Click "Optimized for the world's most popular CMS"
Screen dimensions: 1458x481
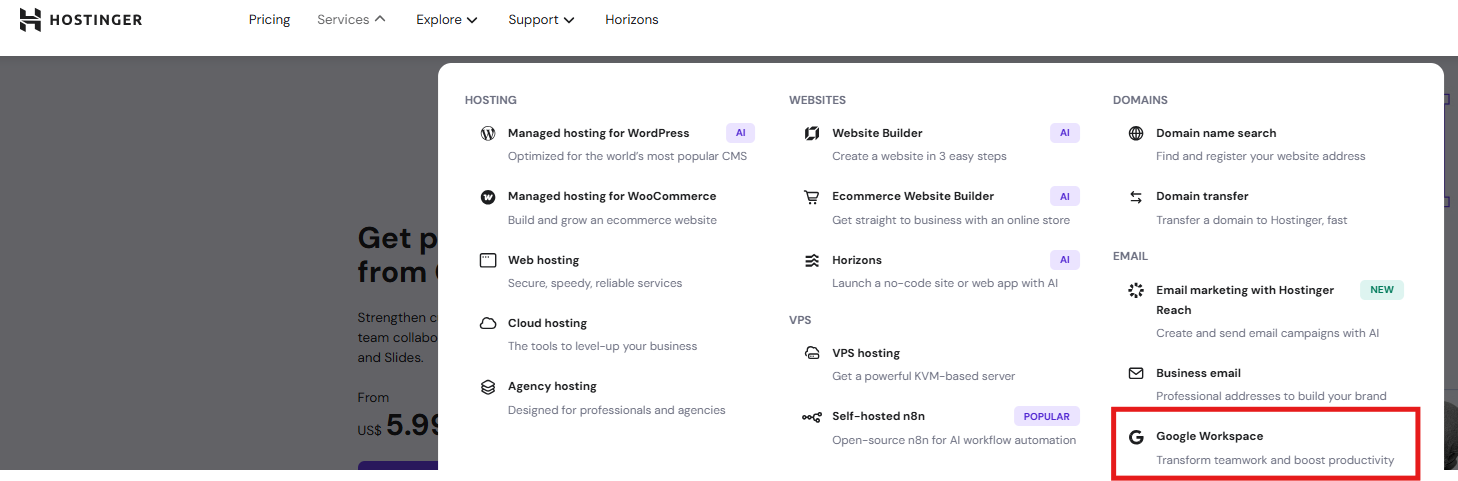pos(627,156)
